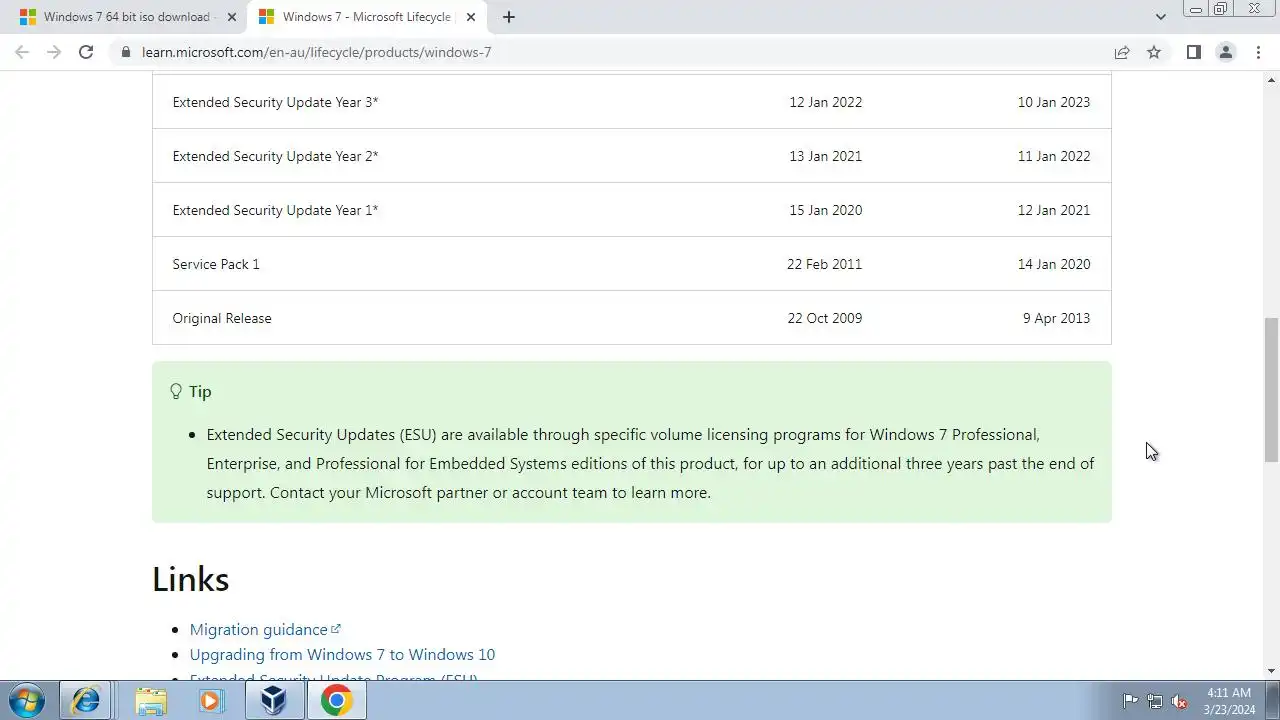Screen dimensions: 1280x720
Task: Go back with the browser back arrow
Action: (x=22, y=52)
